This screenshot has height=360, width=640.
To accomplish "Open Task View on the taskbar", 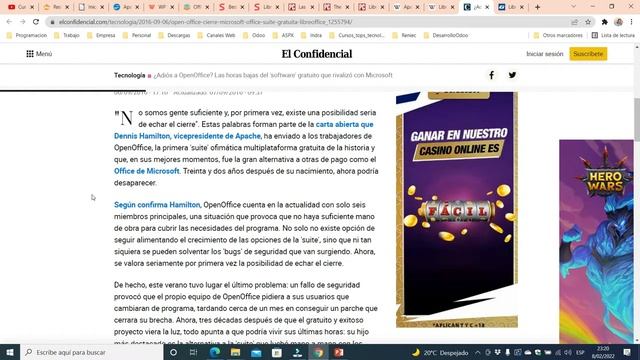I will pyautogui.click(x=193, y=352).
